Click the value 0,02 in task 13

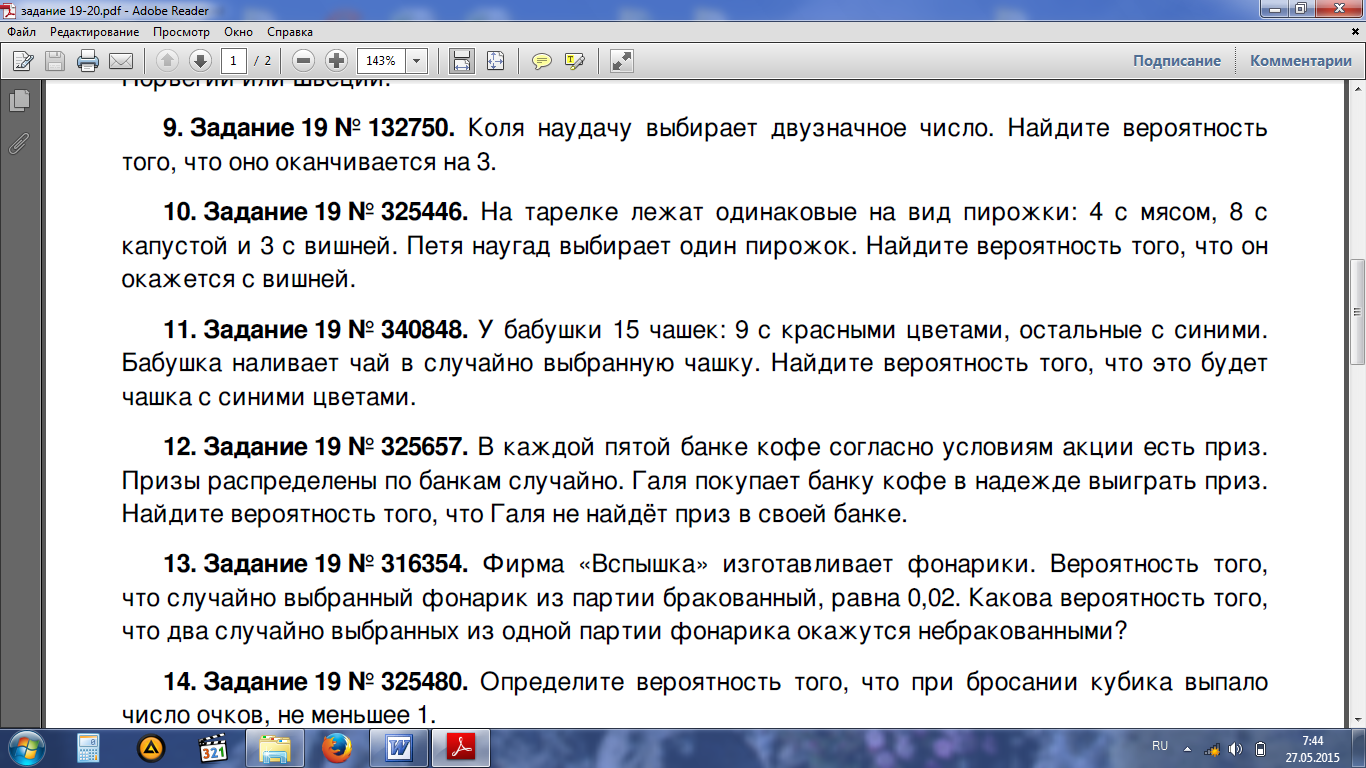pyautogui.click(x=934, y=599)
